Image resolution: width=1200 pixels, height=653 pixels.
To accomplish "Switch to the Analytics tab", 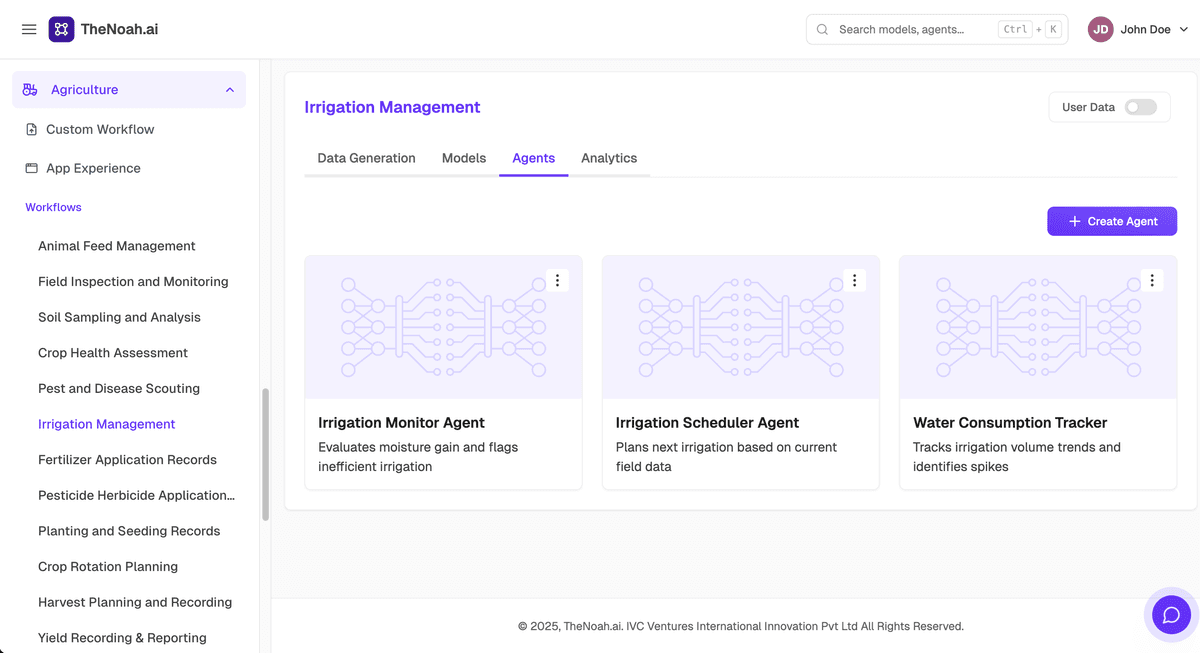I will (609, 158).
